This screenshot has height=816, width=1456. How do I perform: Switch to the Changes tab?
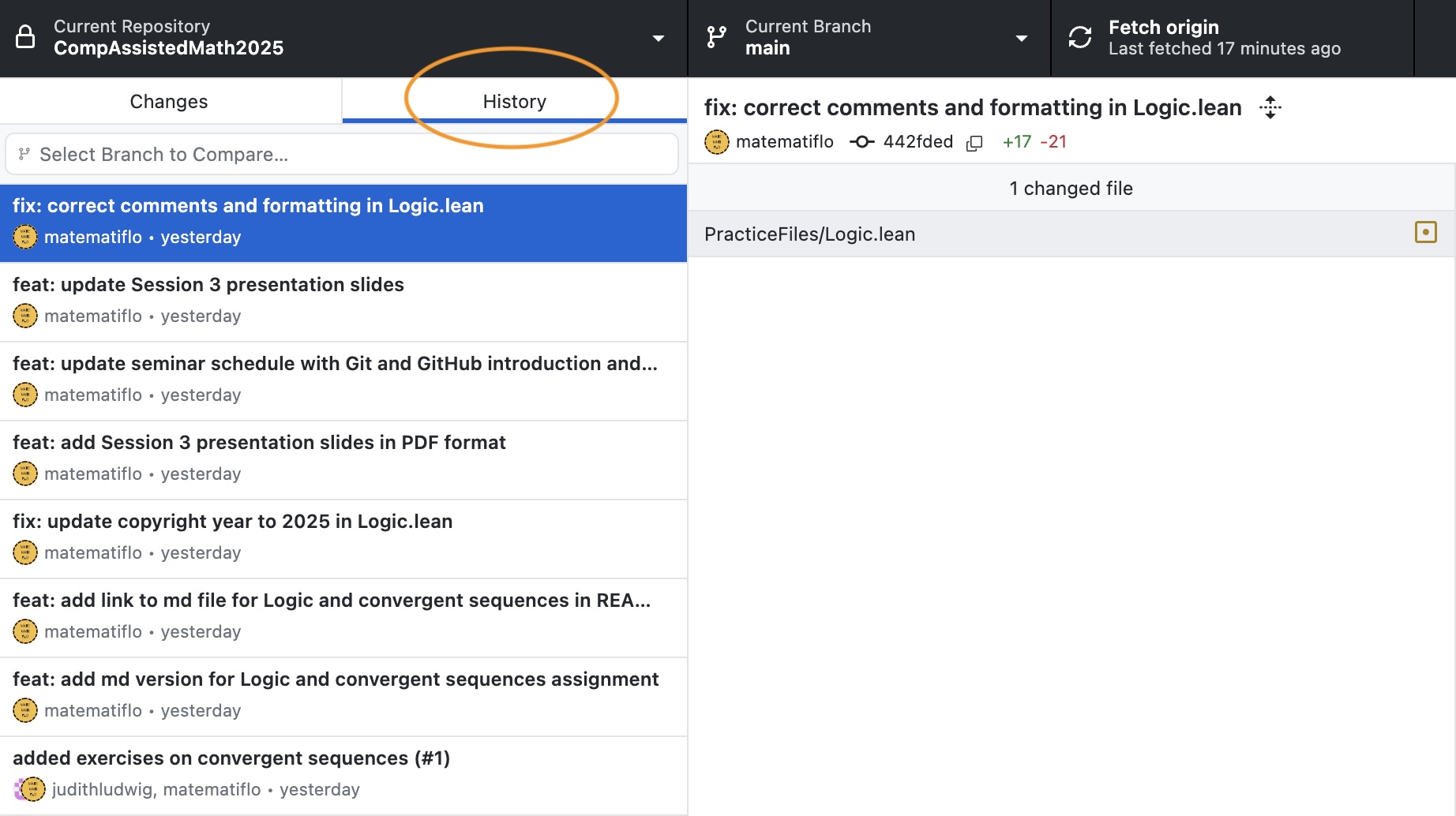[x=169, y=102]
